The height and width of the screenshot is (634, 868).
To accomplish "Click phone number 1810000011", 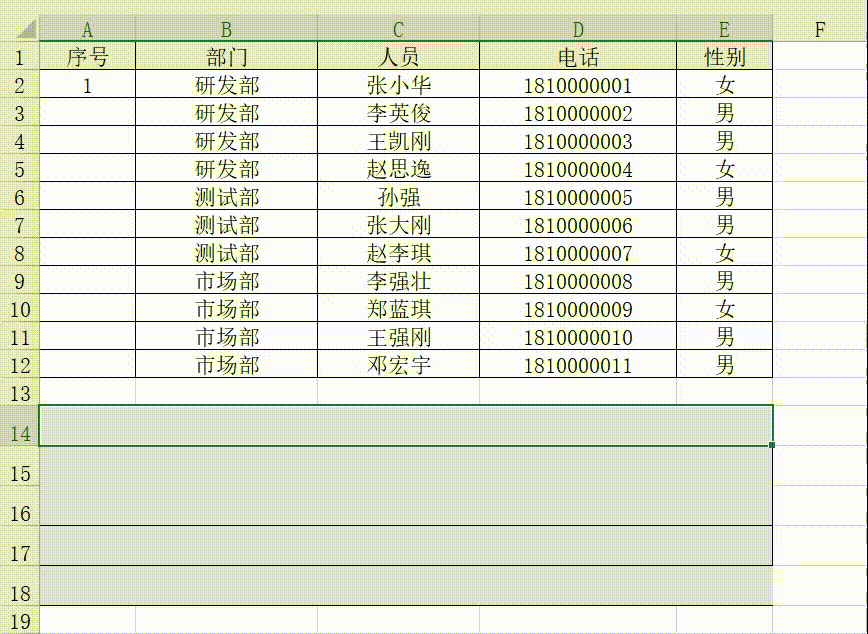I will click(x=577, y=364).
